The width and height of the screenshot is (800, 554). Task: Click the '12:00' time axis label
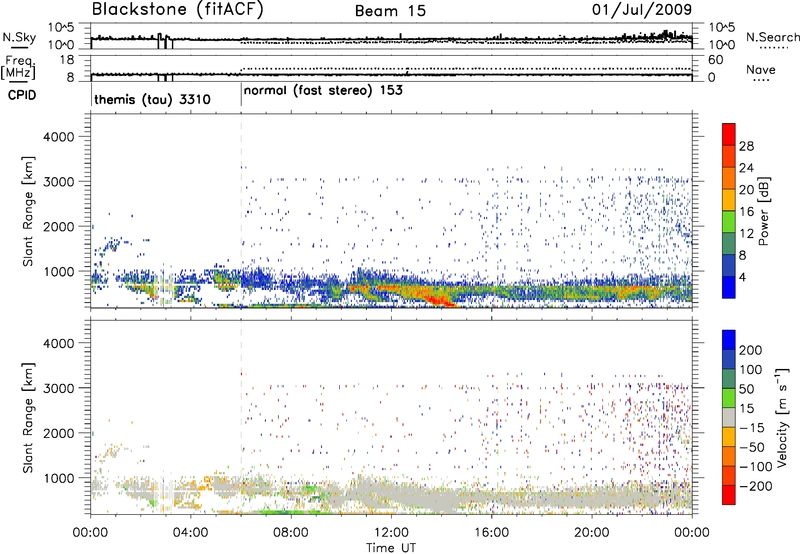(391, 533)
